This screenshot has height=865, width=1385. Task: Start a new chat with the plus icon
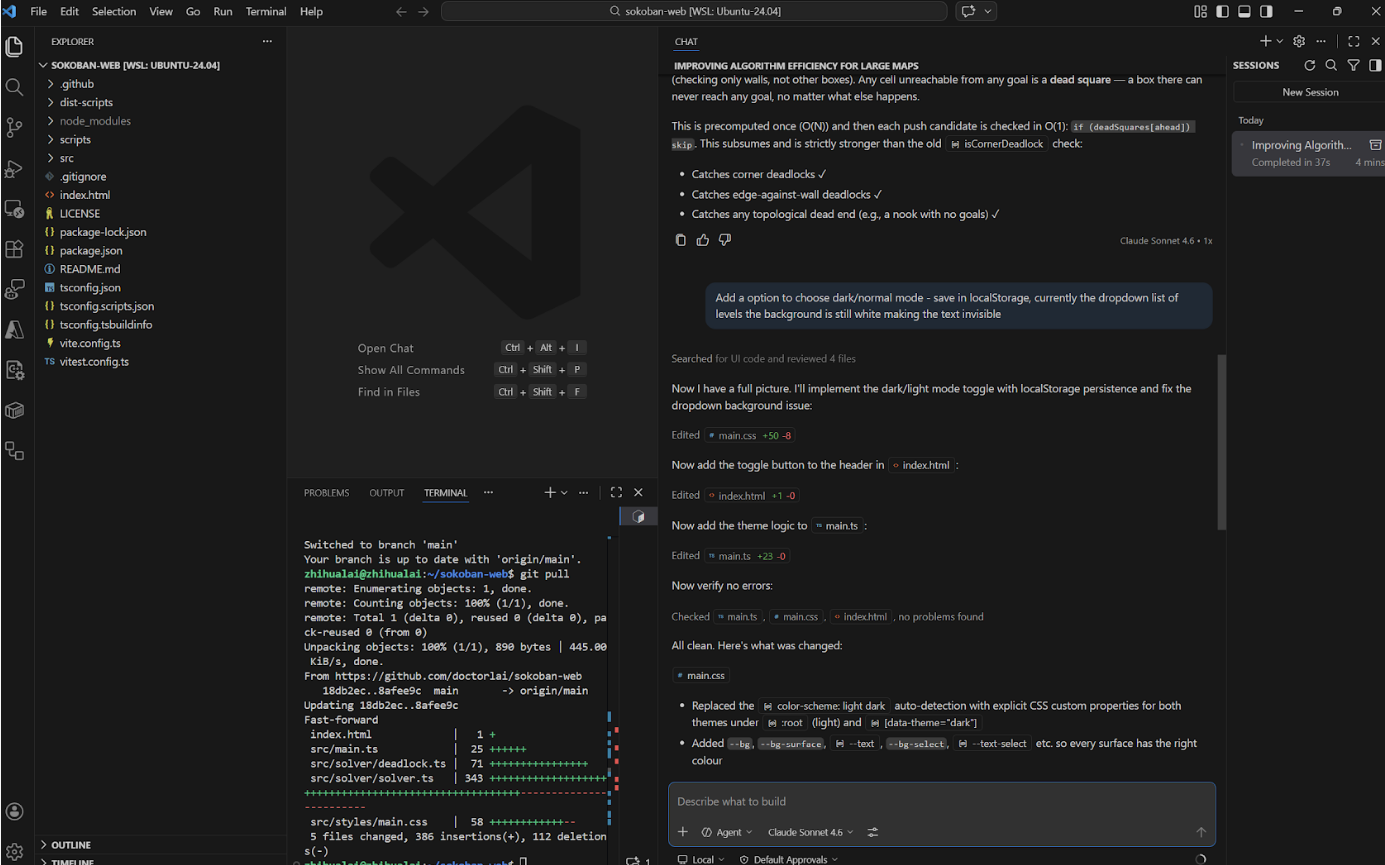(1265, 41)
